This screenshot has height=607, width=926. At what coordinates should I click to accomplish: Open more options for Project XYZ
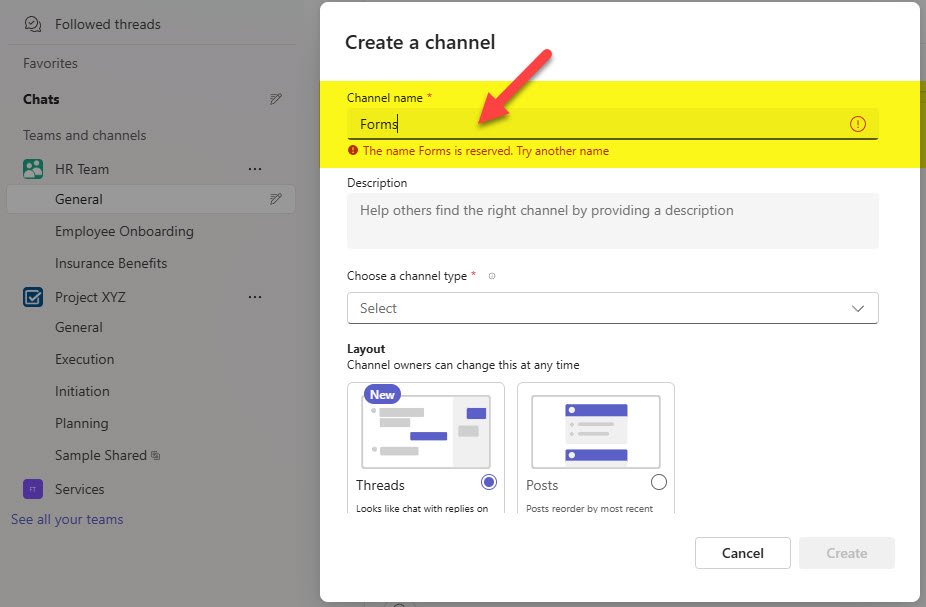[255, 297]
